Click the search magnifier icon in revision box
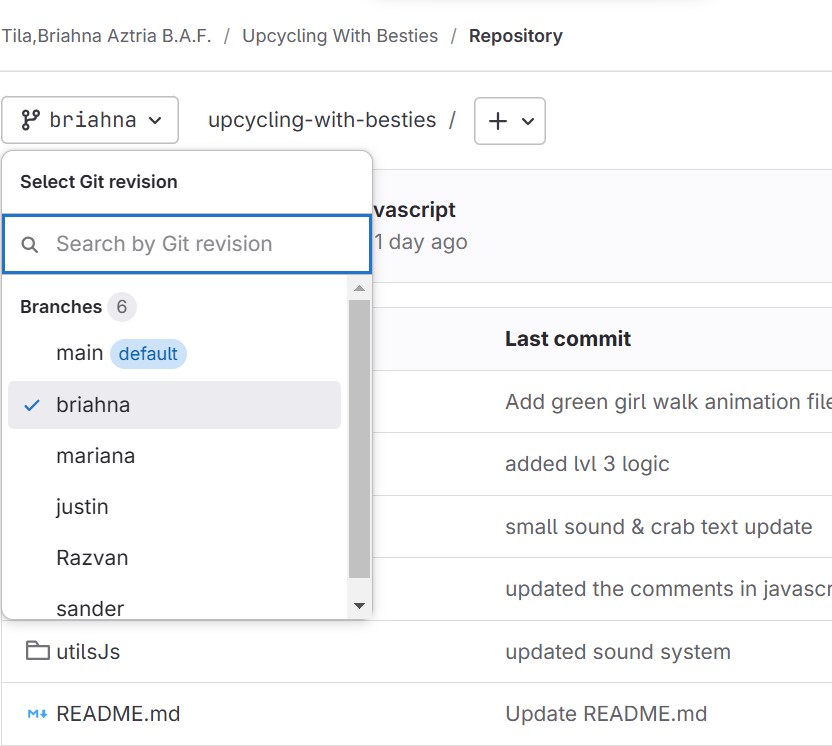Viewport: 832px width, 746px height. [x=30, y=245]
